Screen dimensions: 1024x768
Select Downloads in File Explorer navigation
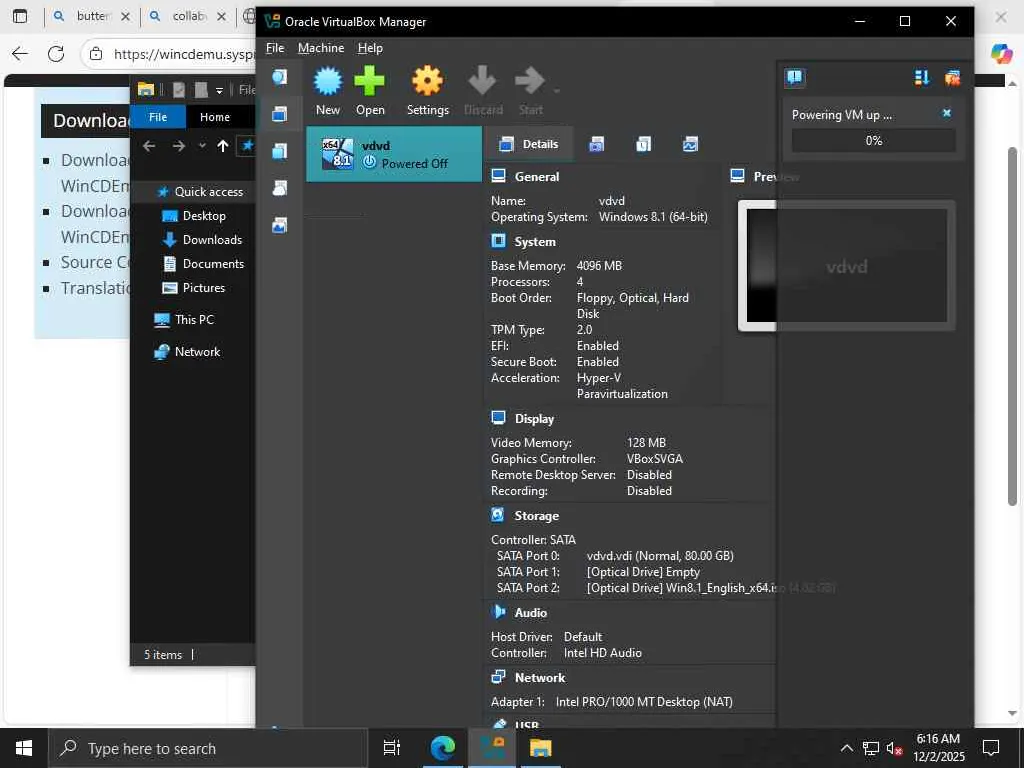pyautogui.click(x=202, y=240)
